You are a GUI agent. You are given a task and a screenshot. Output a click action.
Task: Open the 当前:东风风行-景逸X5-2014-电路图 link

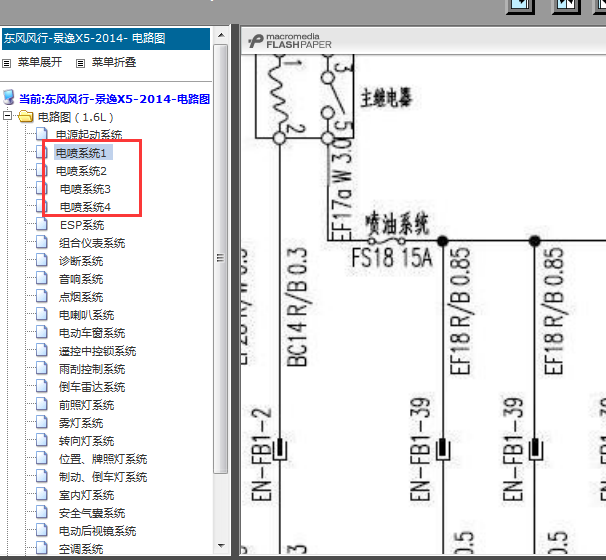[x=114, y=99]
